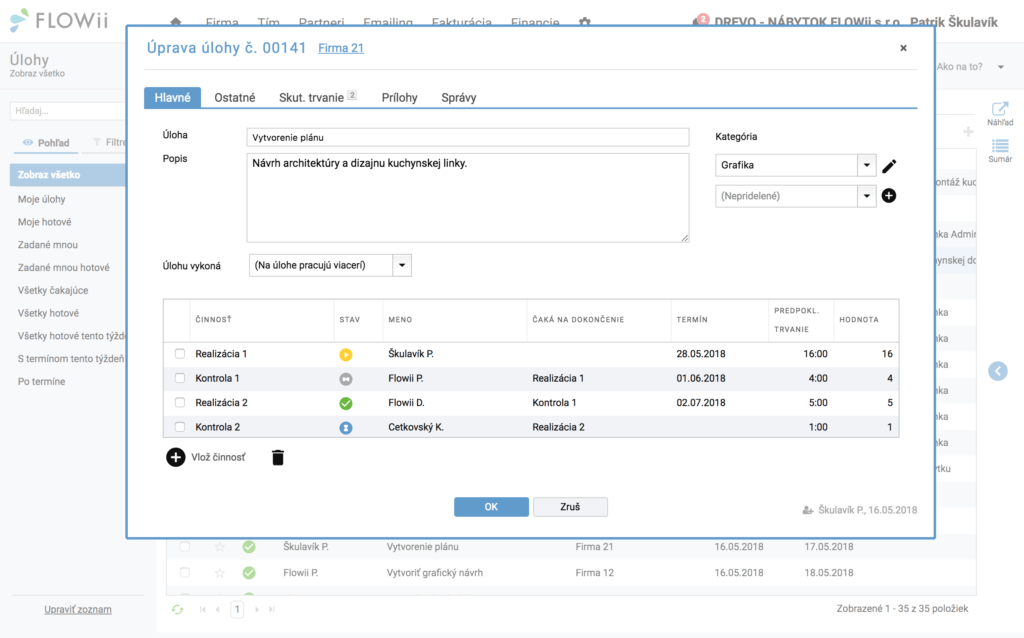Switch to the Hlavné tab
This screenshot has height=638, width=1024.
(172, 97)
